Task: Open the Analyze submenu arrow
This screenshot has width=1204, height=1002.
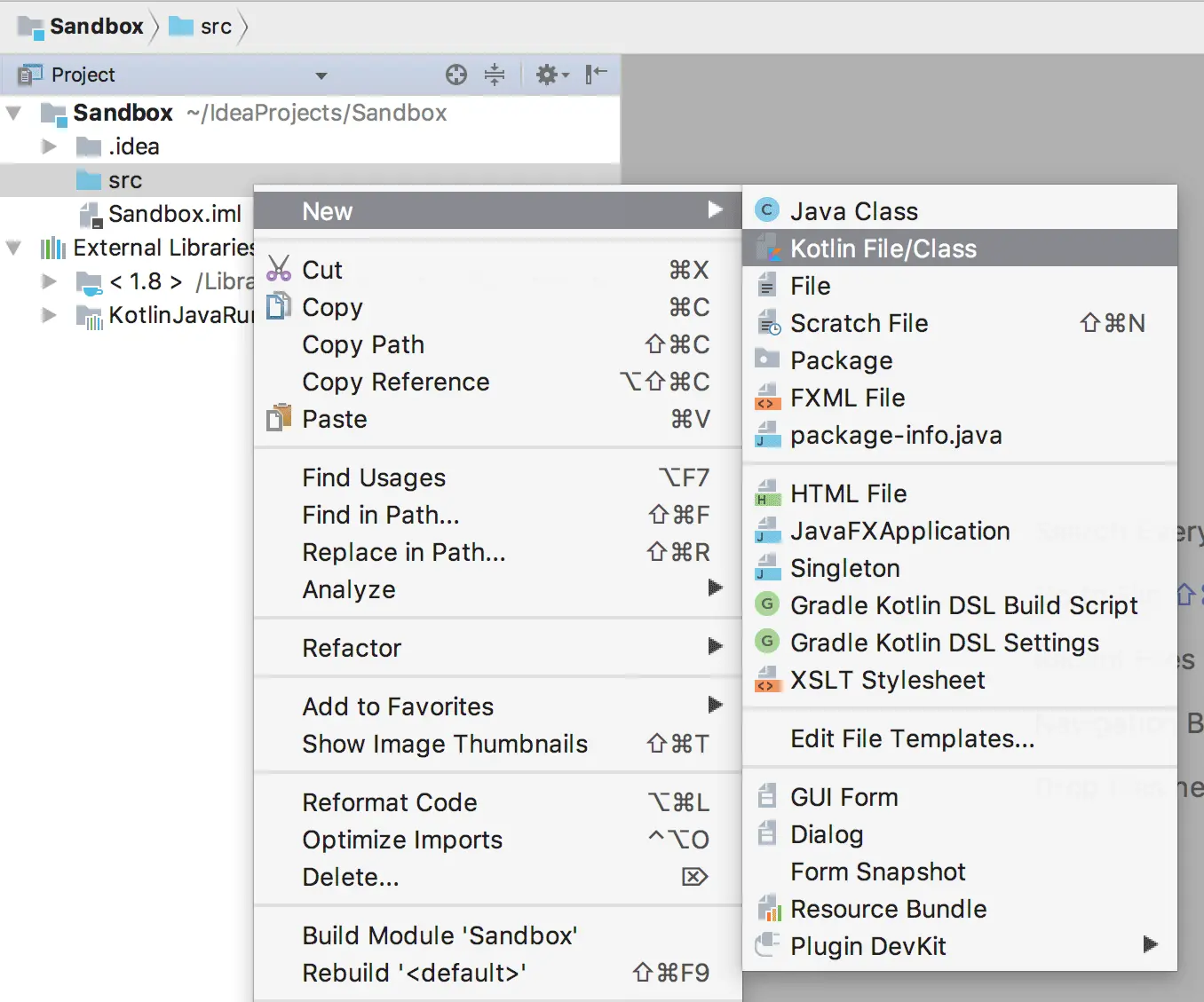Action: click(716, 588)
